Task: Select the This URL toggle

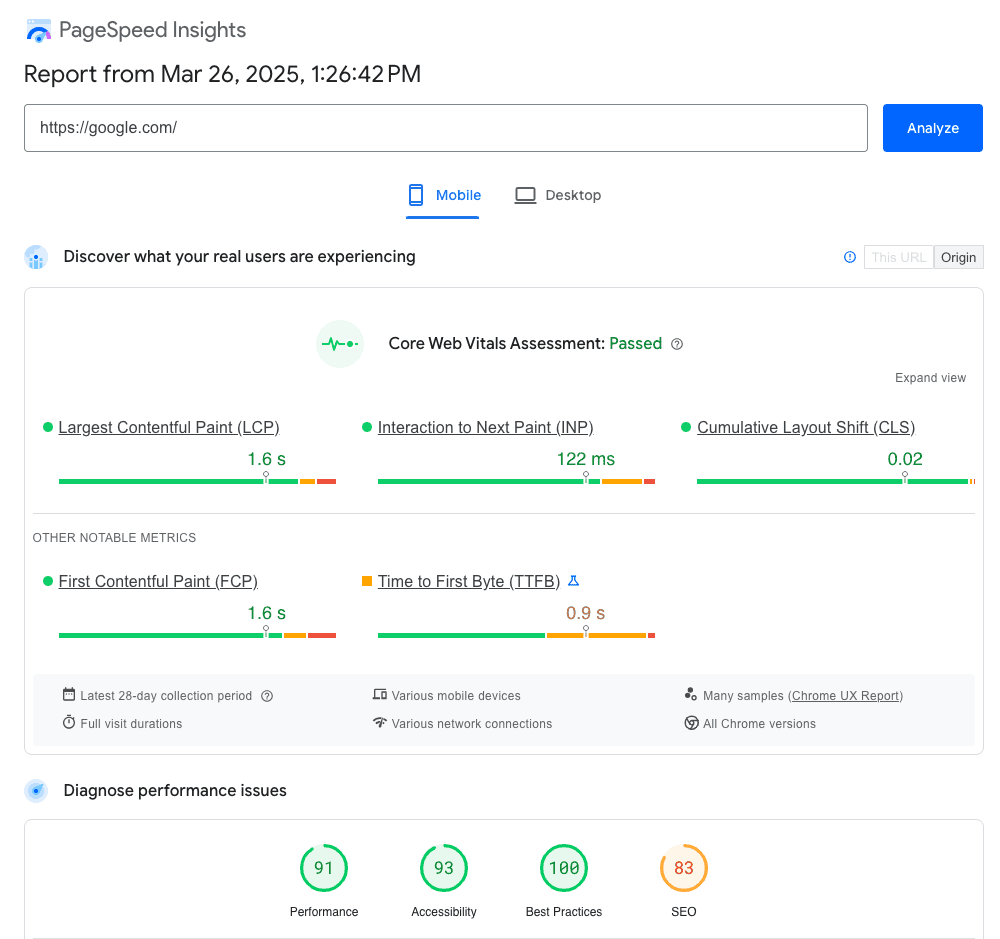Action: pos(899,257)
